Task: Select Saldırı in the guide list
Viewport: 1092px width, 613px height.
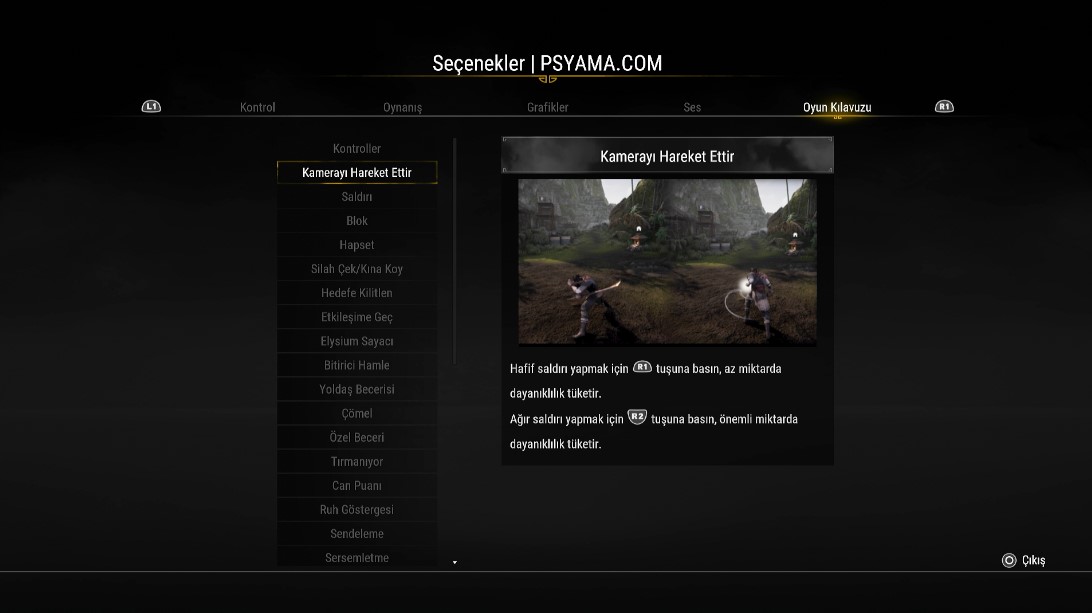Action: tap(357, 196)
